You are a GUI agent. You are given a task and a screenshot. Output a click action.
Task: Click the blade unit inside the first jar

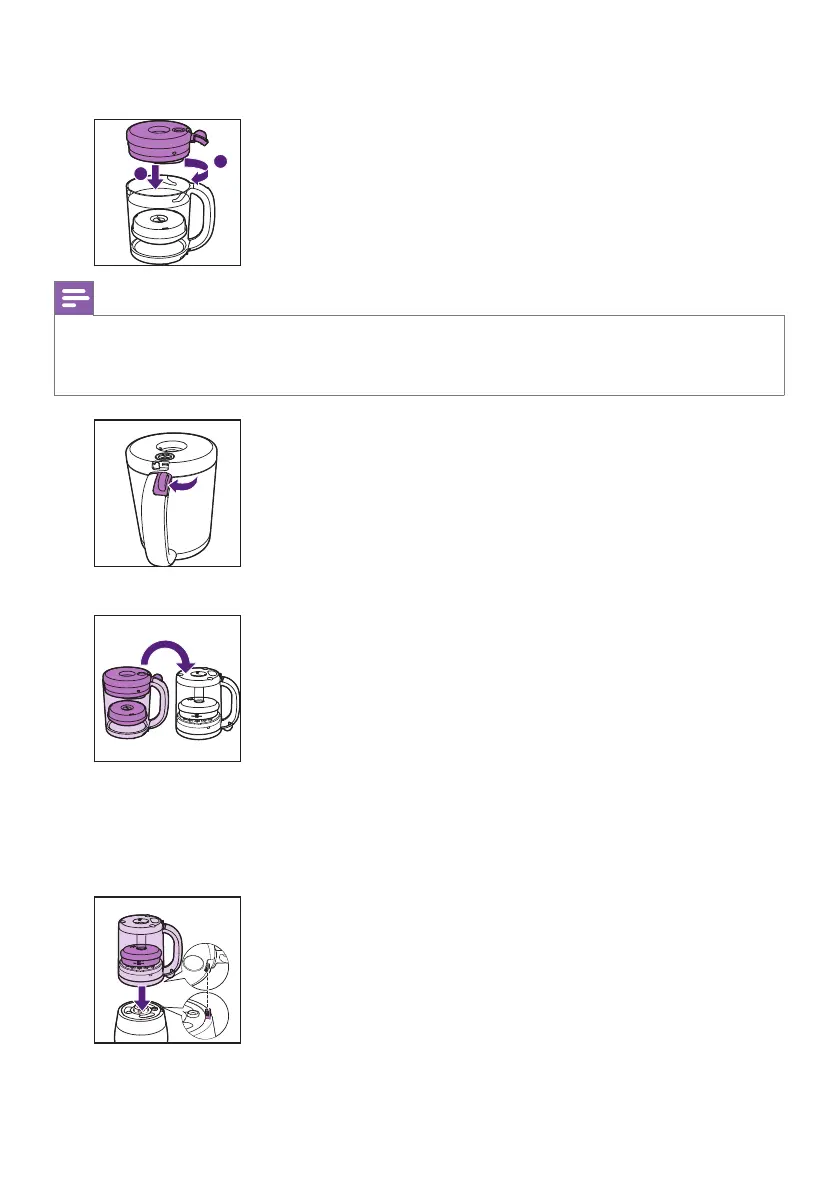coord(160,226)
